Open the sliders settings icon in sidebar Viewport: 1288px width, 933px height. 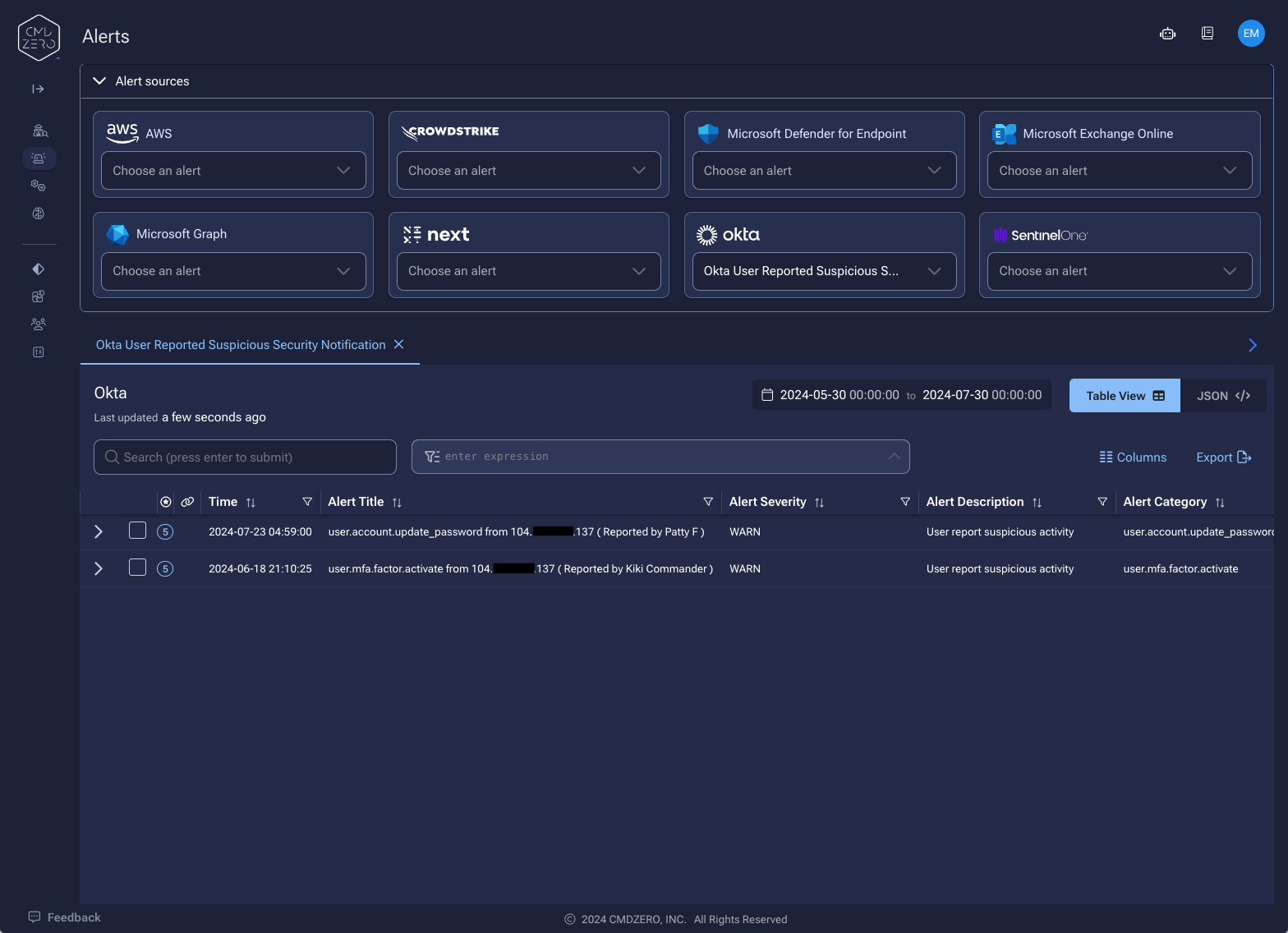pos(39,352)
